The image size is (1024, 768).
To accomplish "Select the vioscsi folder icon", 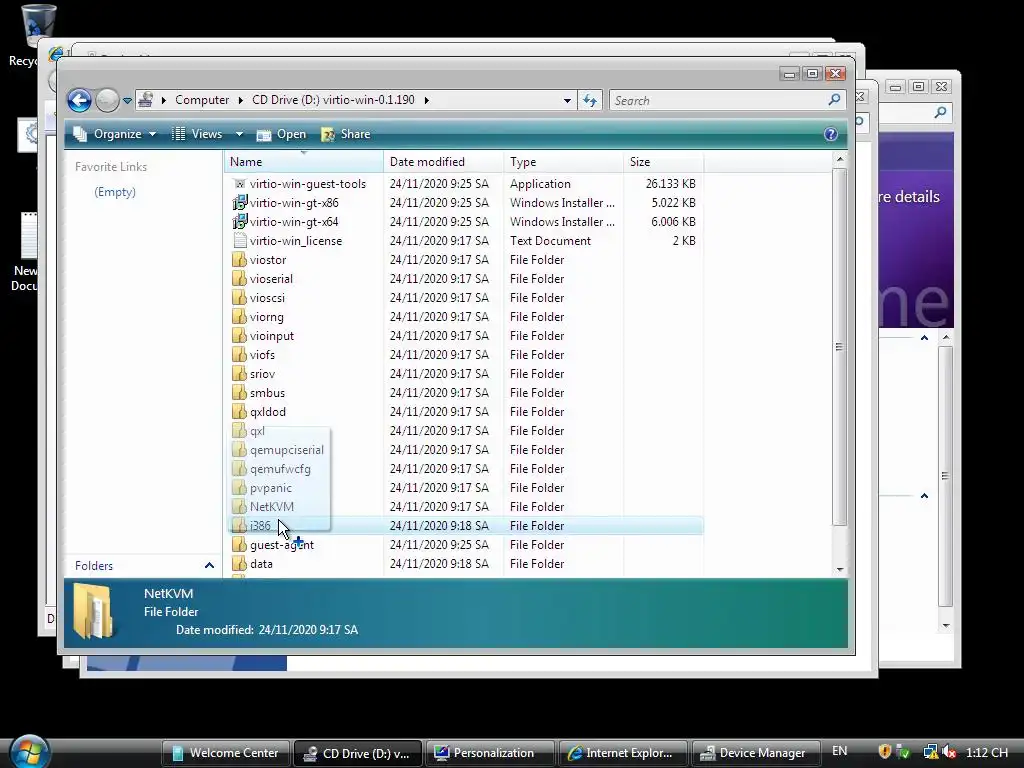I will tap(240, 297).
